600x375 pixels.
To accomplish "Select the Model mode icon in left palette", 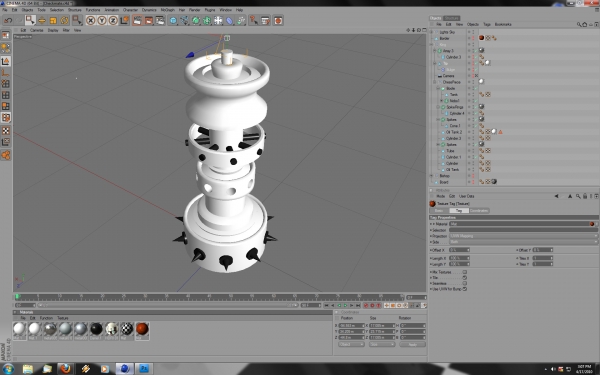I will pyautogui.click(x=6, y=61).
